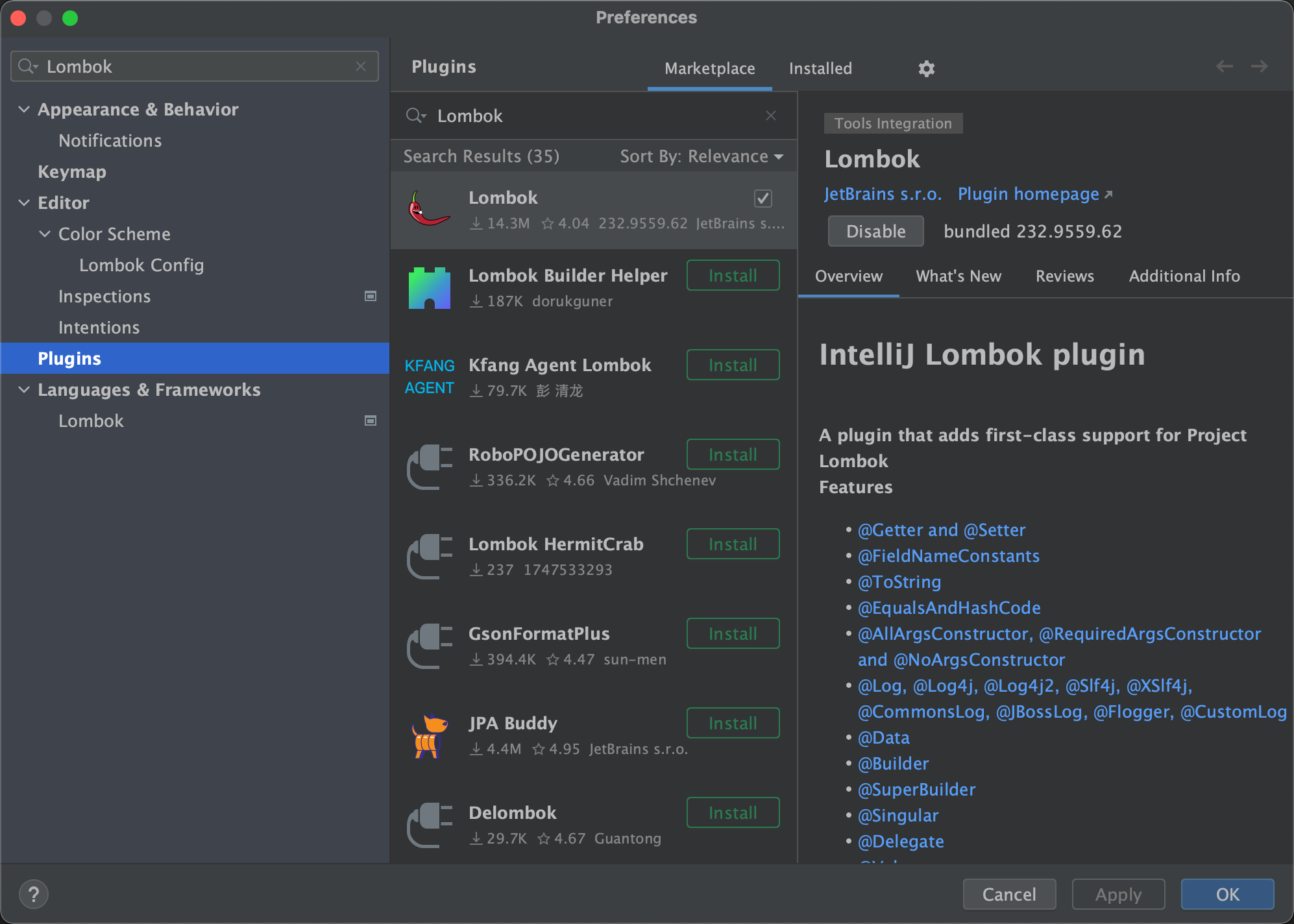The width and height of the screenshot is (1294, 924).
Task: Click the Lombok Builder Helper castle icon
Action: (429, 287)
